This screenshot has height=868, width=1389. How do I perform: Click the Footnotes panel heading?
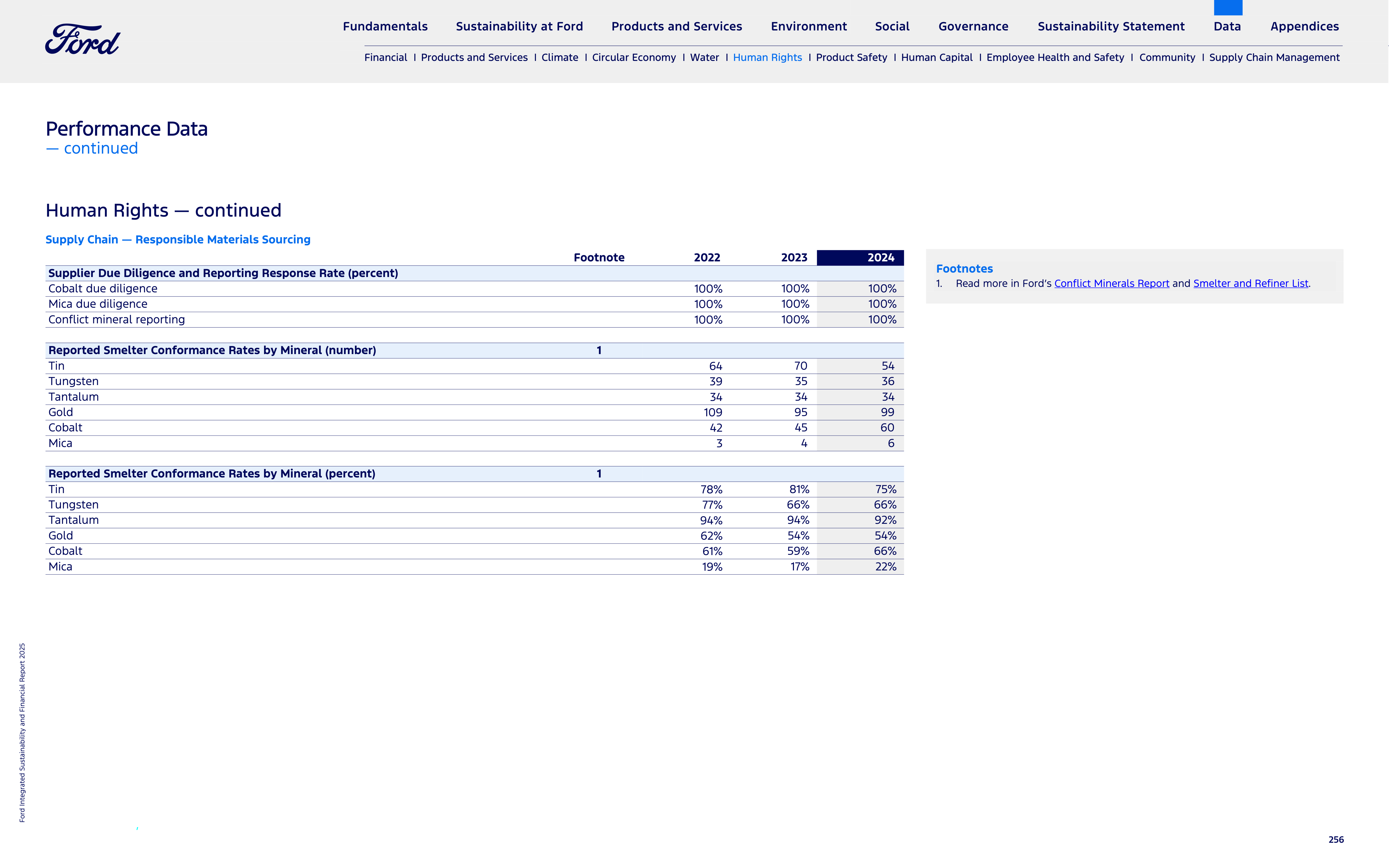964,269
